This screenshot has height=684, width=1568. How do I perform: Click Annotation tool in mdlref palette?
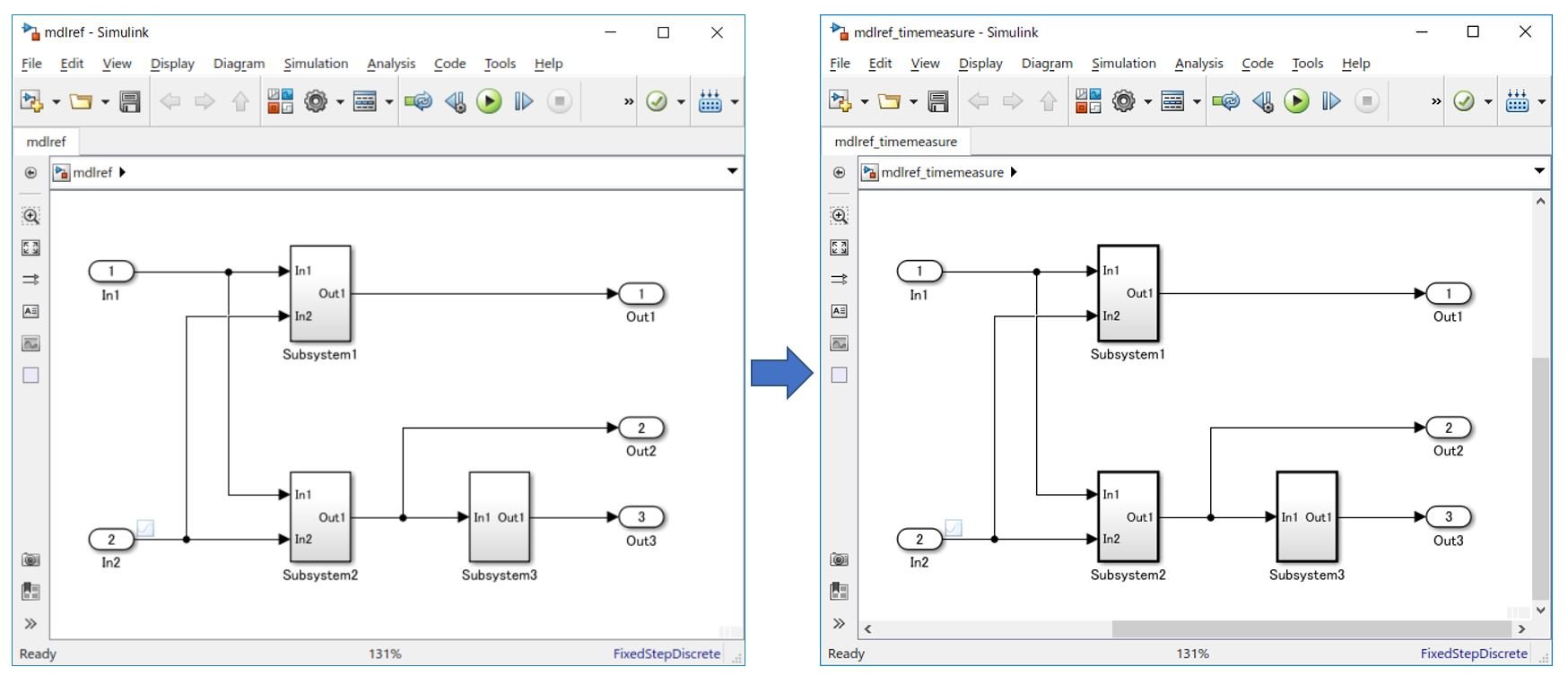pyautogui.click(x=30, y=311)
